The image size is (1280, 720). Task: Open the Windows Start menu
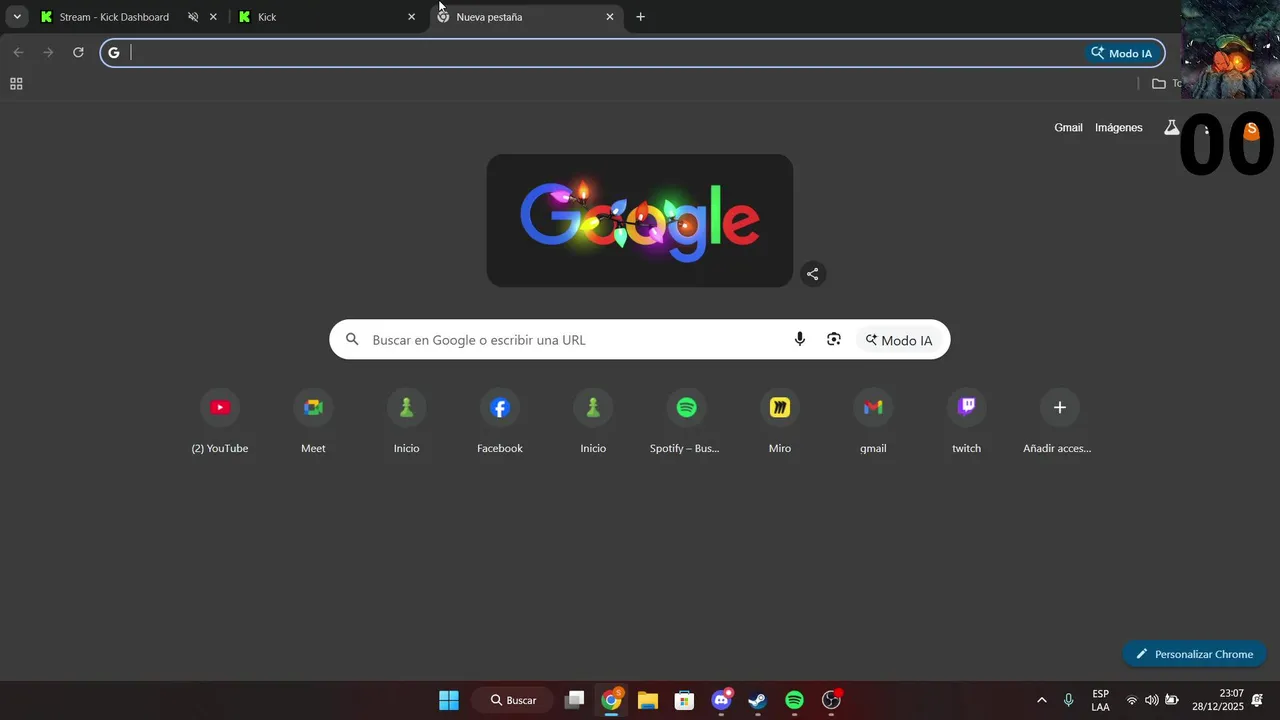[x=449, y=700]
